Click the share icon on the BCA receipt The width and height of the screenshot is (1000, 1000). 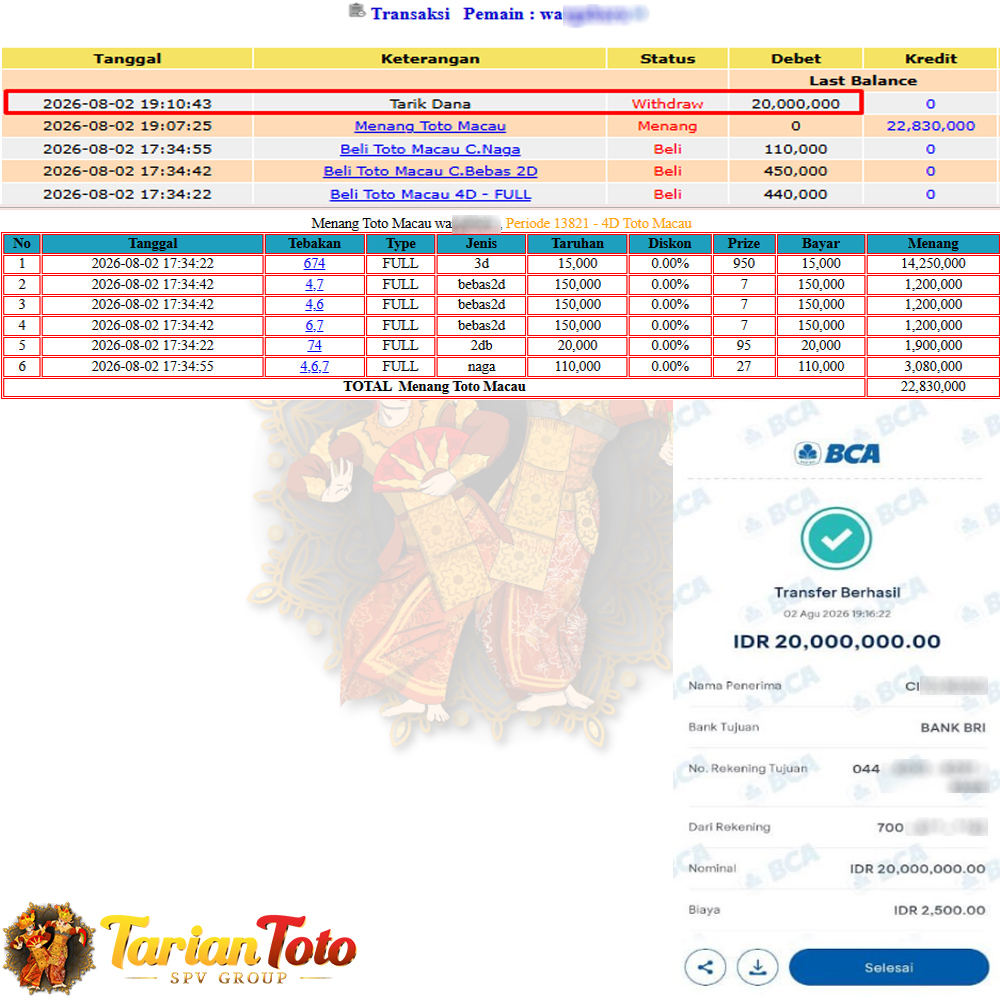(705, 967)
